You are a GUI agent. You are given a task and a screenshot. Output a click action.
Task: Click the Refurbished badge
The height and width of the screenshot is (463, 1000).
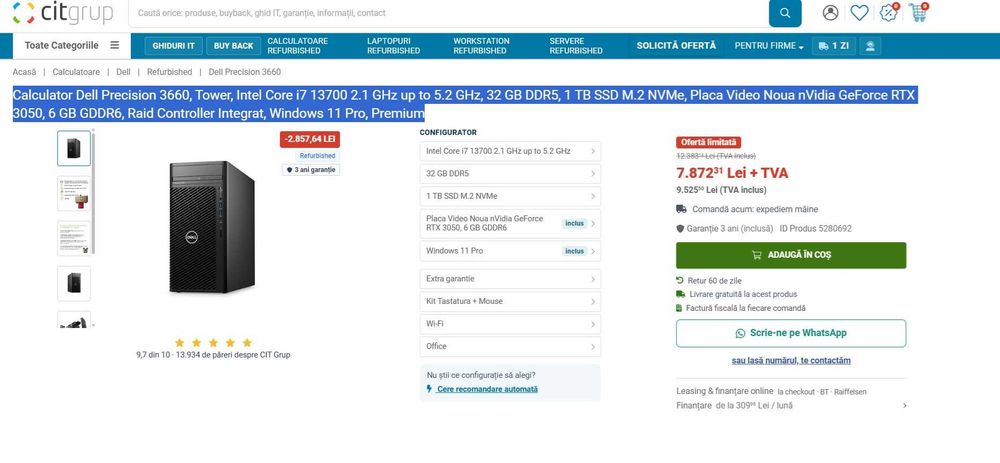(x=317, y=156)
